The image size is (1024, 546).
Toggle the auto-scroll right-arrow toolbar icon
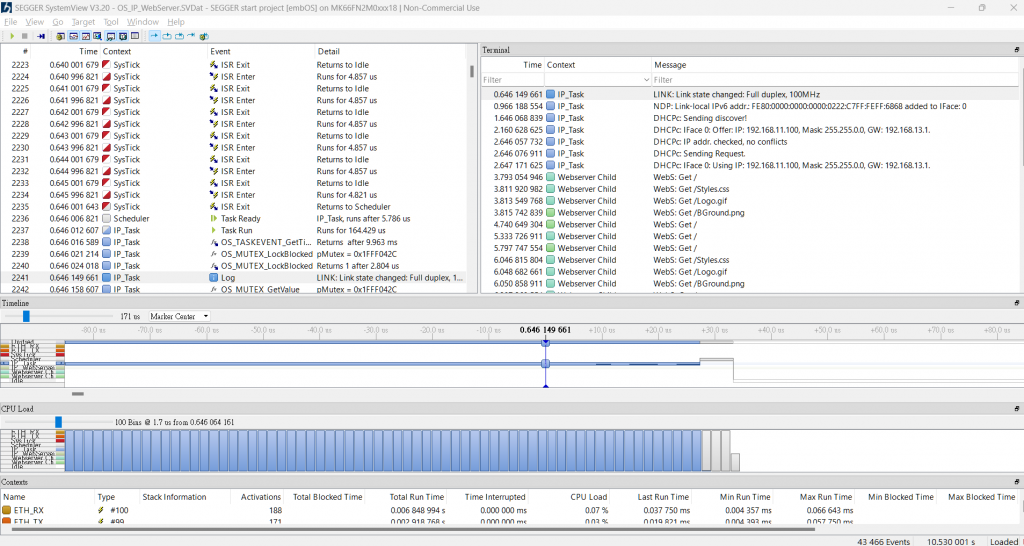click(x=154, y=36)
